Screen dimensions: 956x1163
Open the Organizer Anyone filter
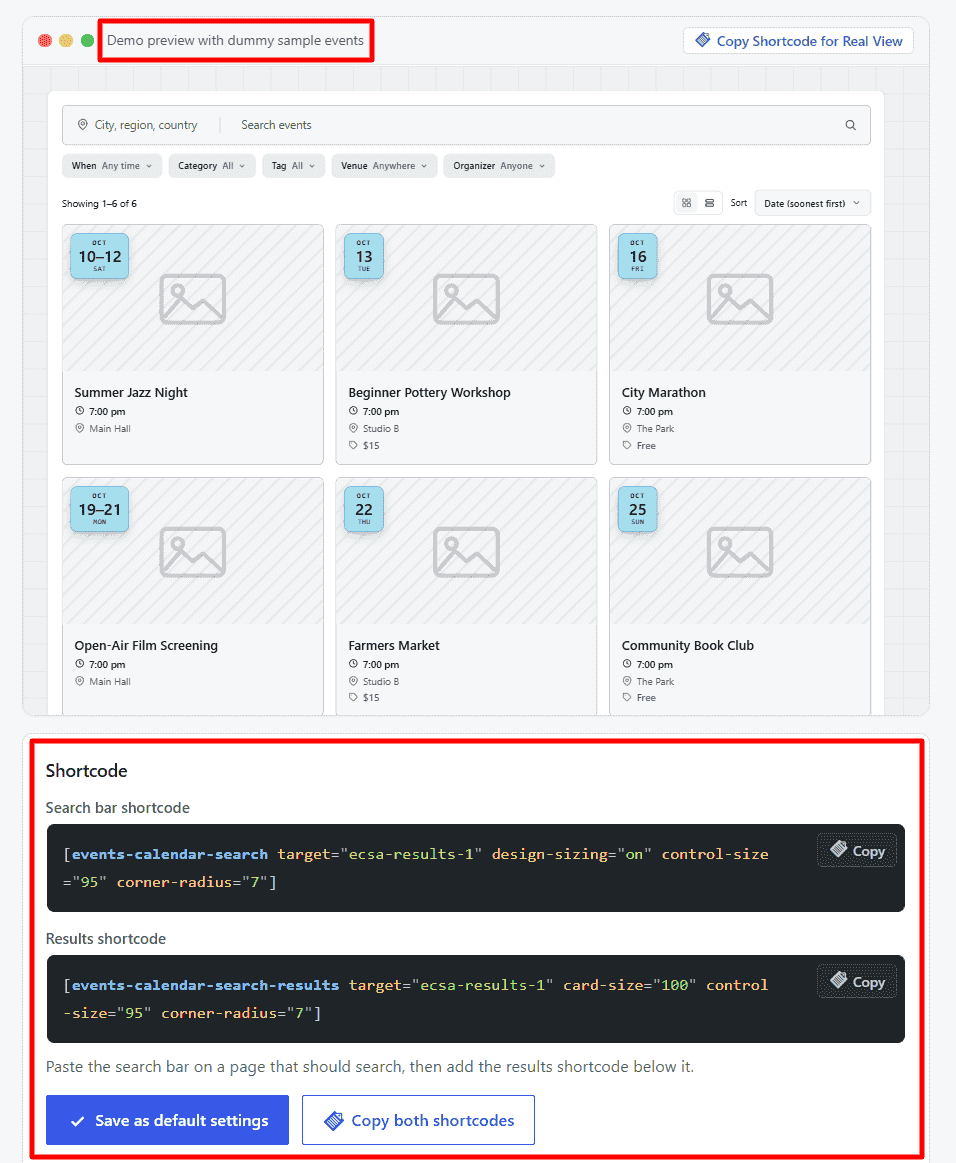[x=499, y=166]
